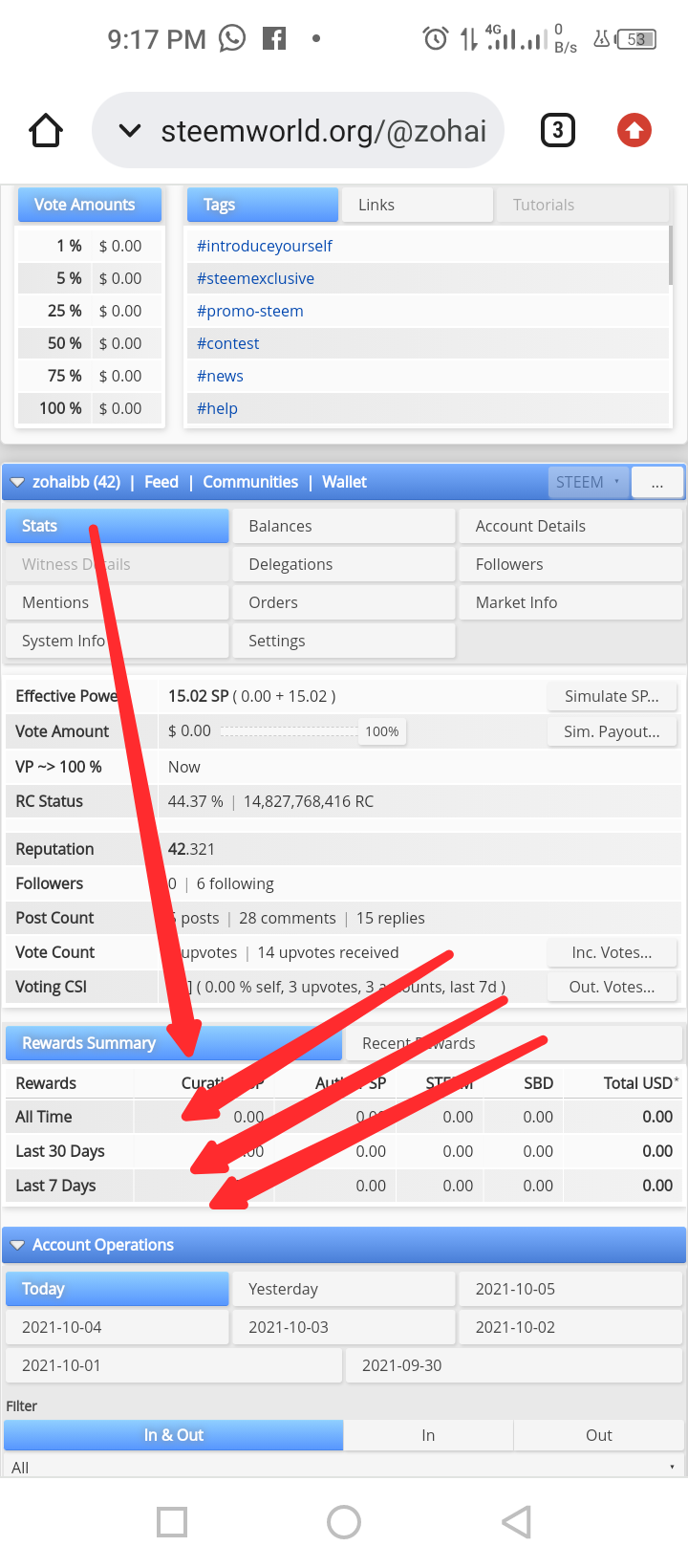Select the Delegations tab

tap(343, 564)
